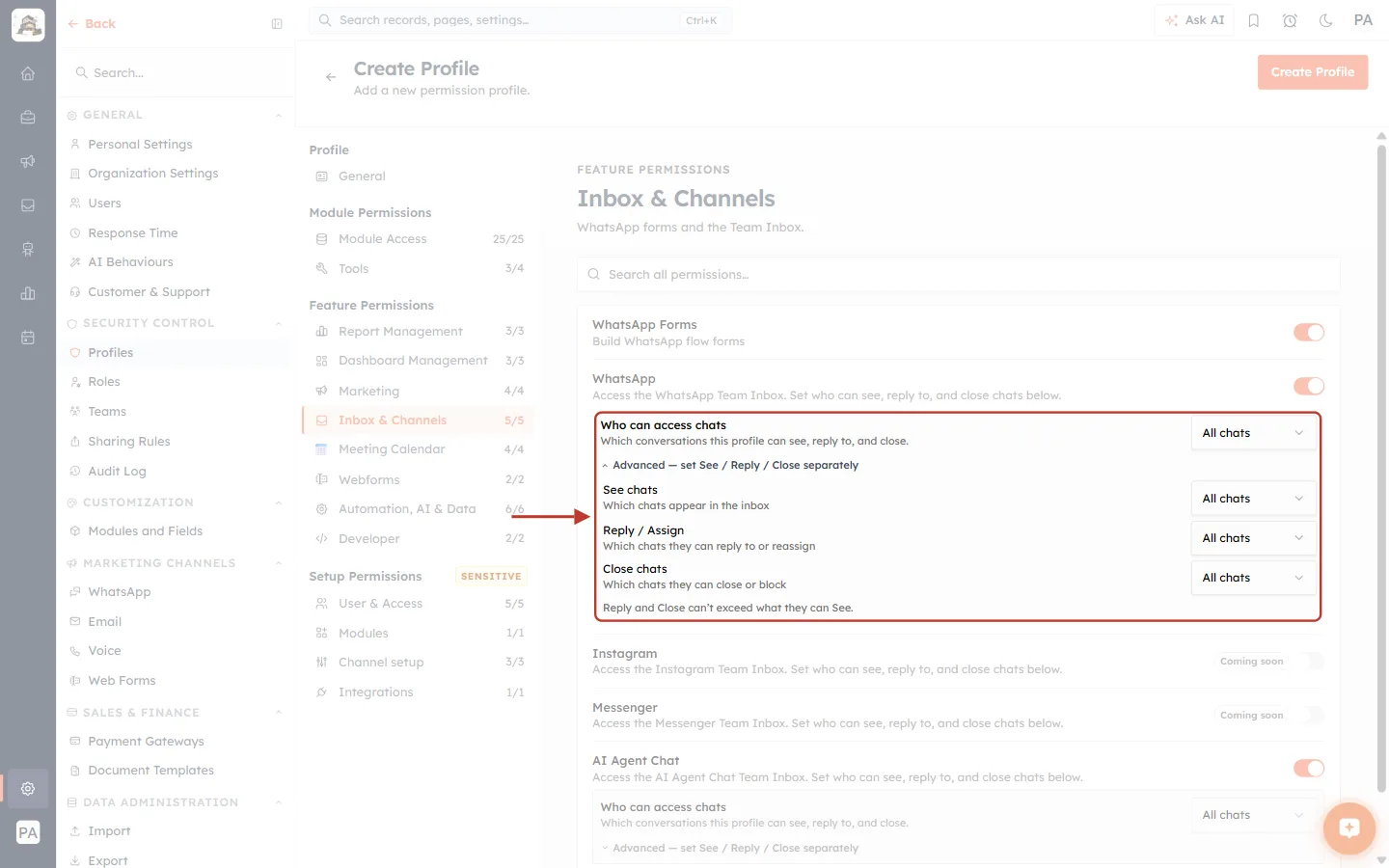Open the alarm clock reminders icon
1389x868 pixels.
1290,20
